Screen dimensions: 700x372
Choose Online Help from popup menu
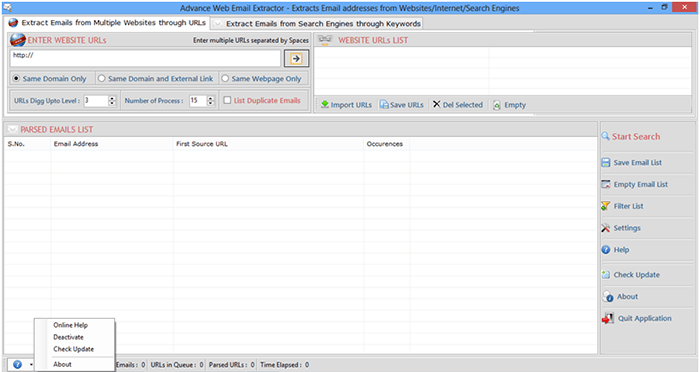(71, 325)
